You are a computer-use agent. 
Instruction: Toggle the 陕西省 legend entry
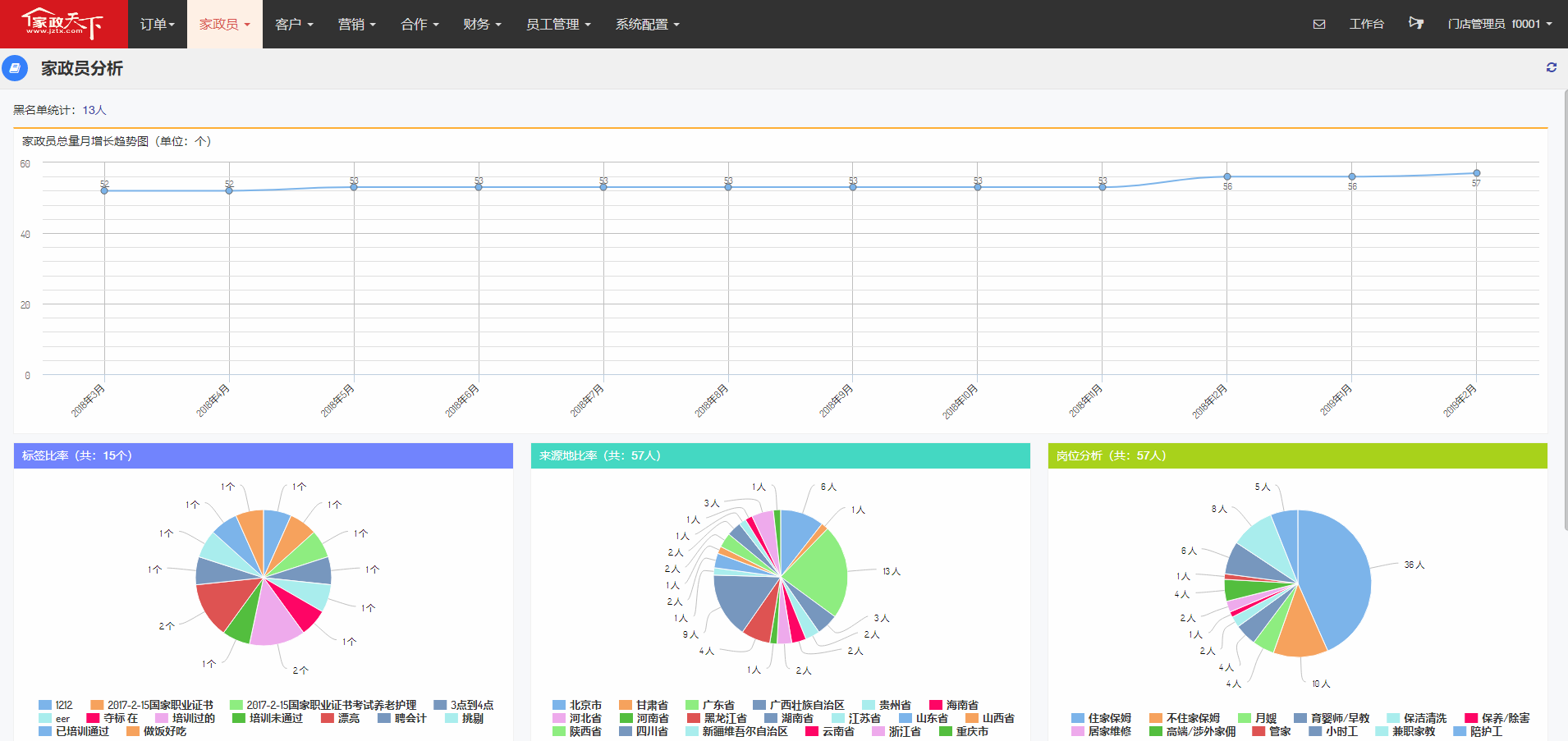577,731
